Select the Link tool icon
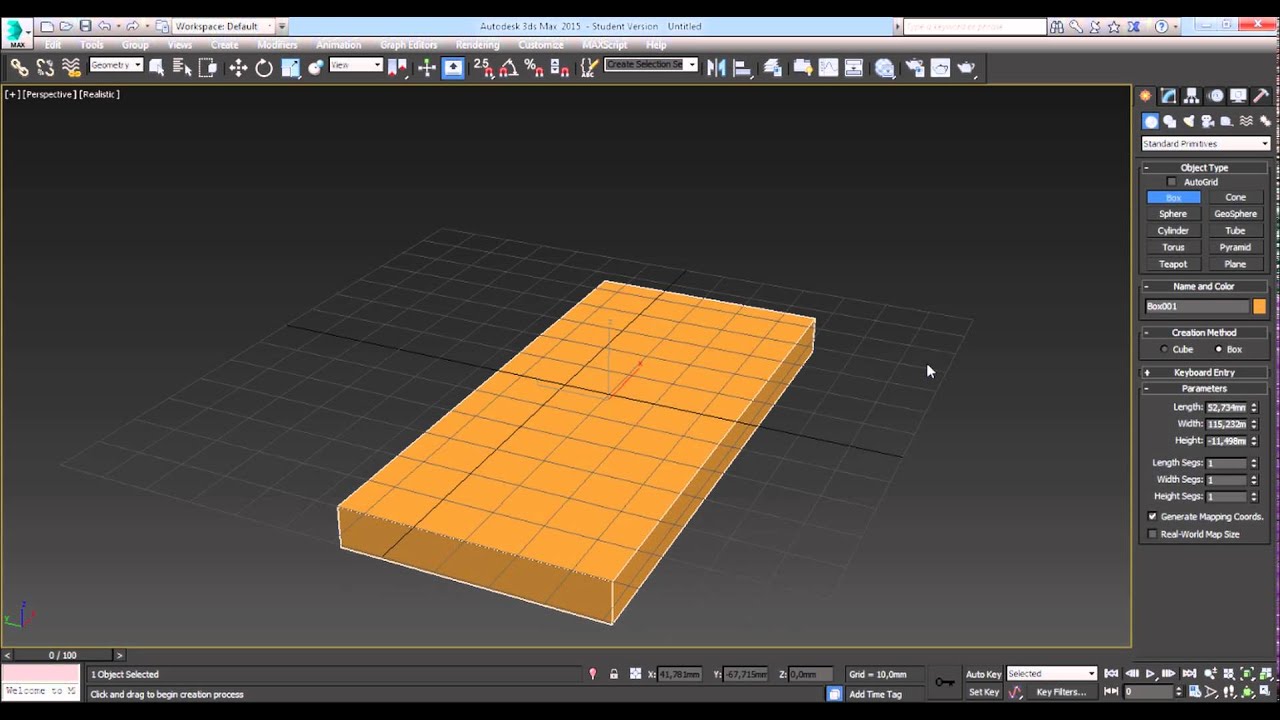The width and height of the screenshot is (1280, 720). click(19, 67)
